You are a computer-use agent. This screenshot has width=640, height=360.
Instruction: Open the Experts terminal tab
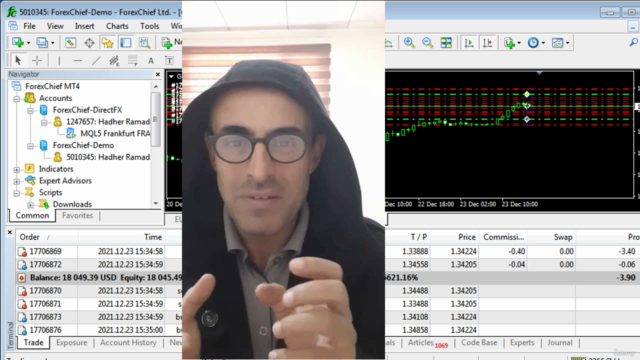point(522,343)
